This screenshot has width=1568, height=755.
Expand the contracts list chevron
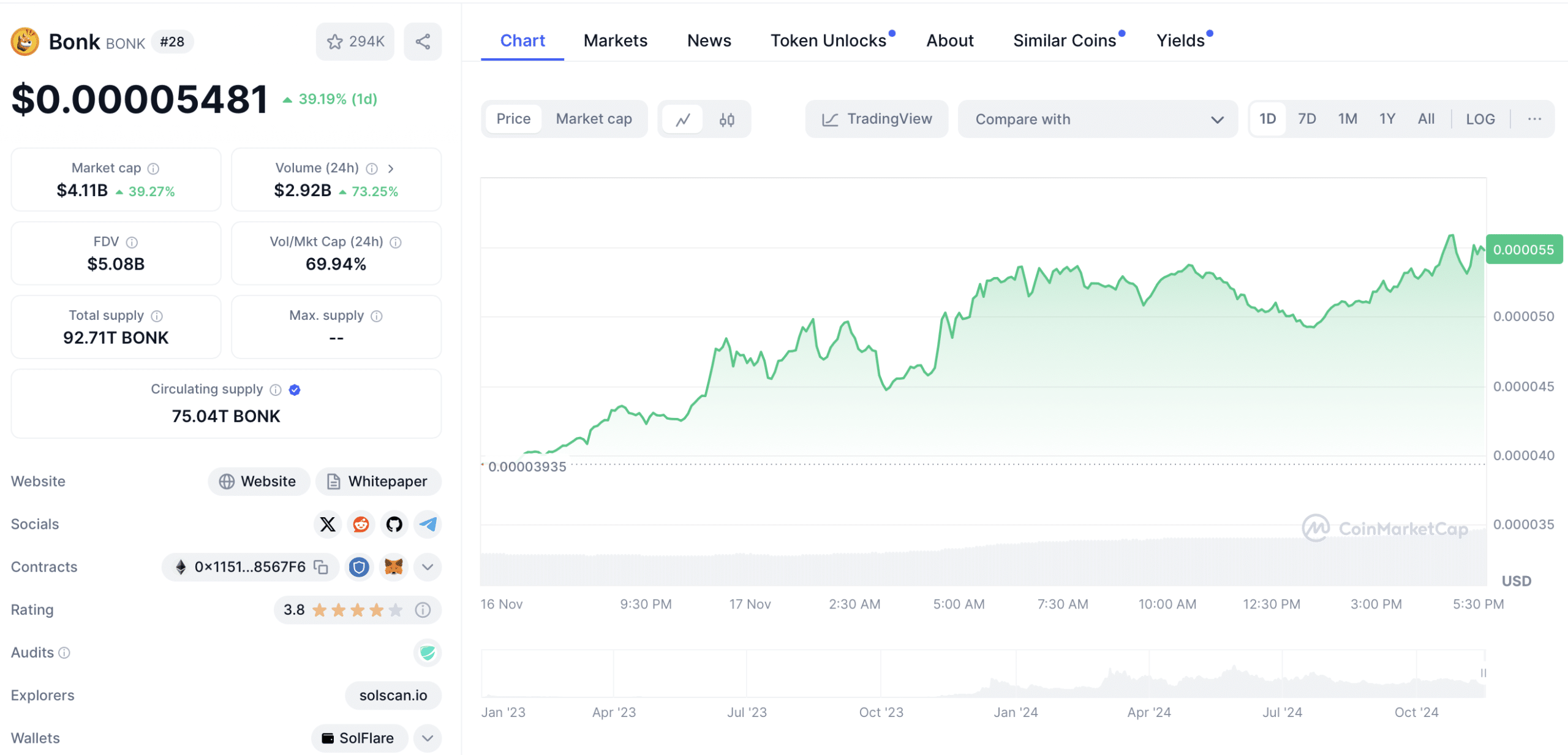click(x=428, y=567)
